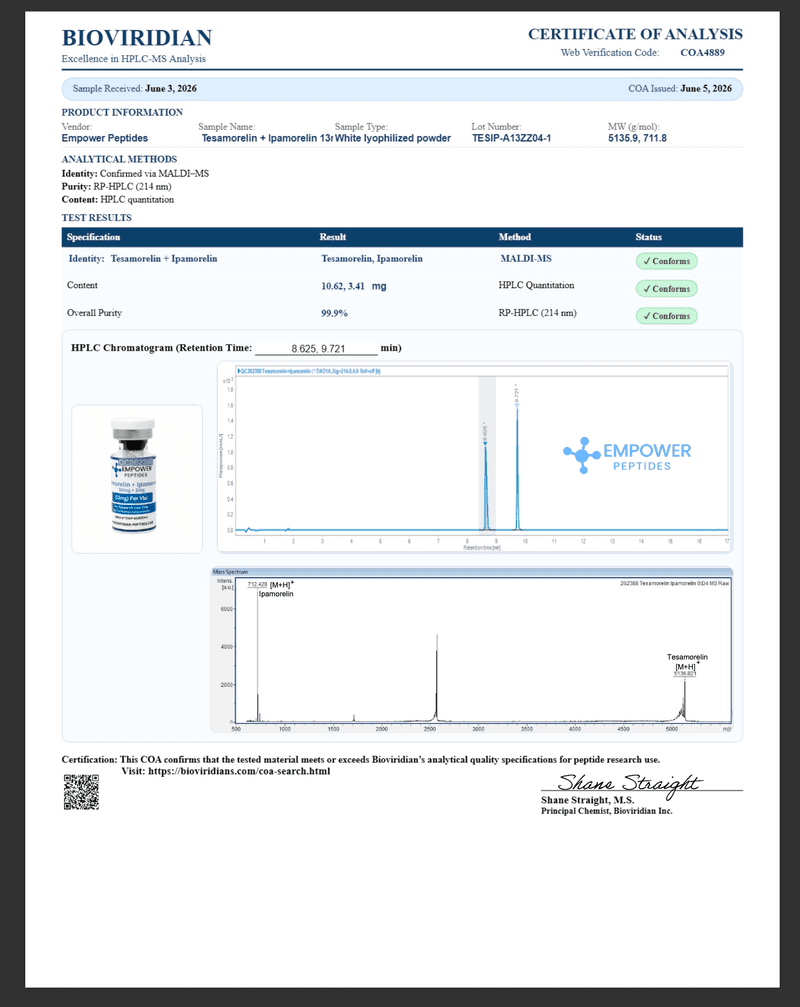Click the Method column header

[x=515, y=237]
